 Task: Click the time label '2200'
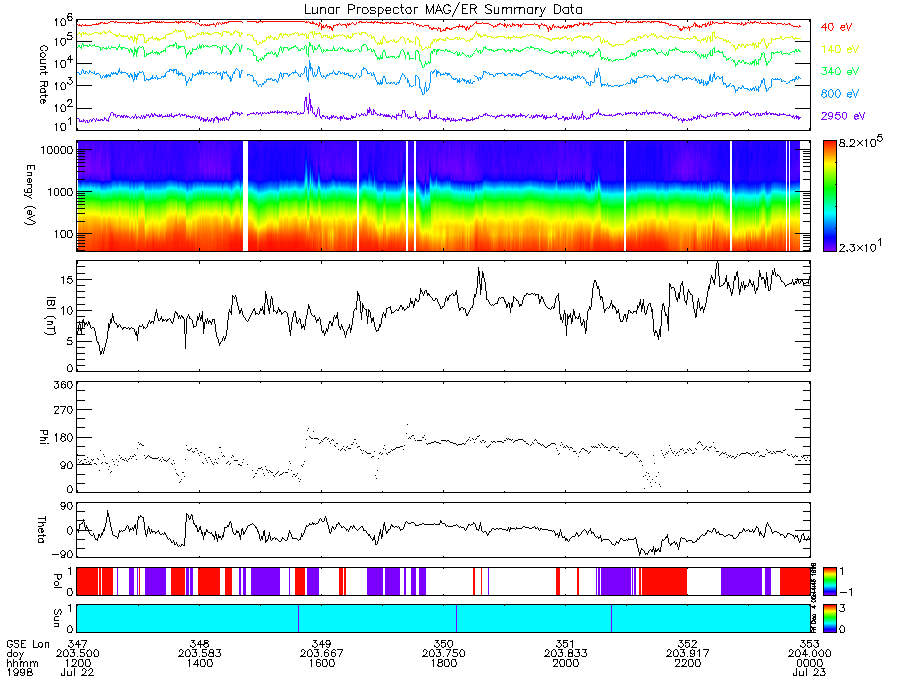coord(688,663)
